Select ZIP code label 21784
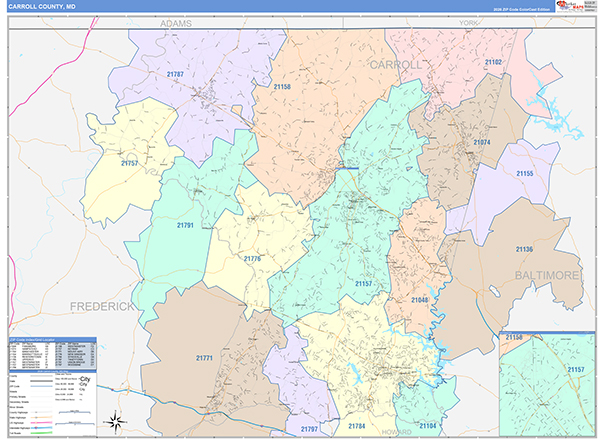600x439 pixels. (357, 426)
